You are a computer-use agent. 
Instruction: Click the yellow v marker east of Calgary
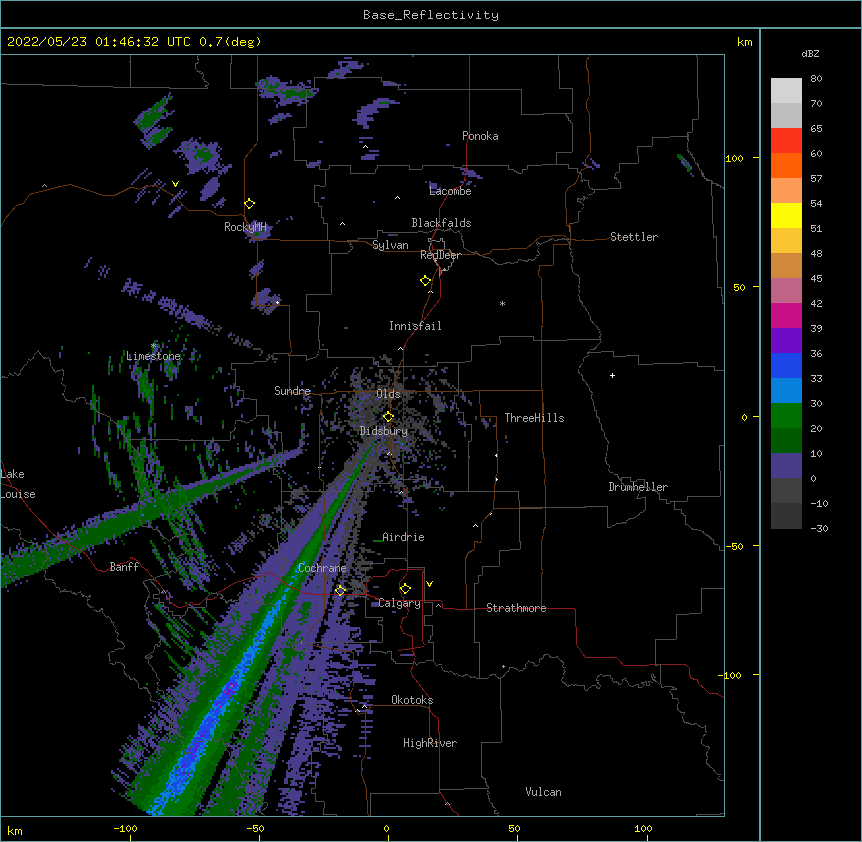(429, 584)
